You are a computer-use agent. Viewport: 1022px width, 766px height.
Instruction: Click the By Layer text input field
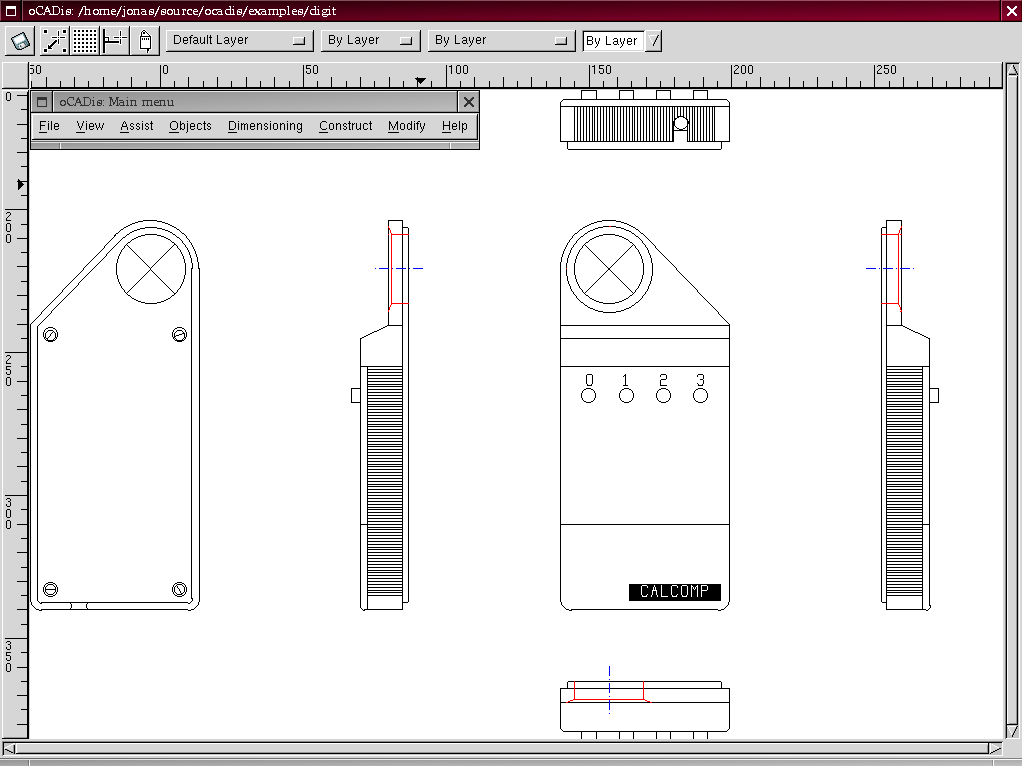click(x=613, y=41)
